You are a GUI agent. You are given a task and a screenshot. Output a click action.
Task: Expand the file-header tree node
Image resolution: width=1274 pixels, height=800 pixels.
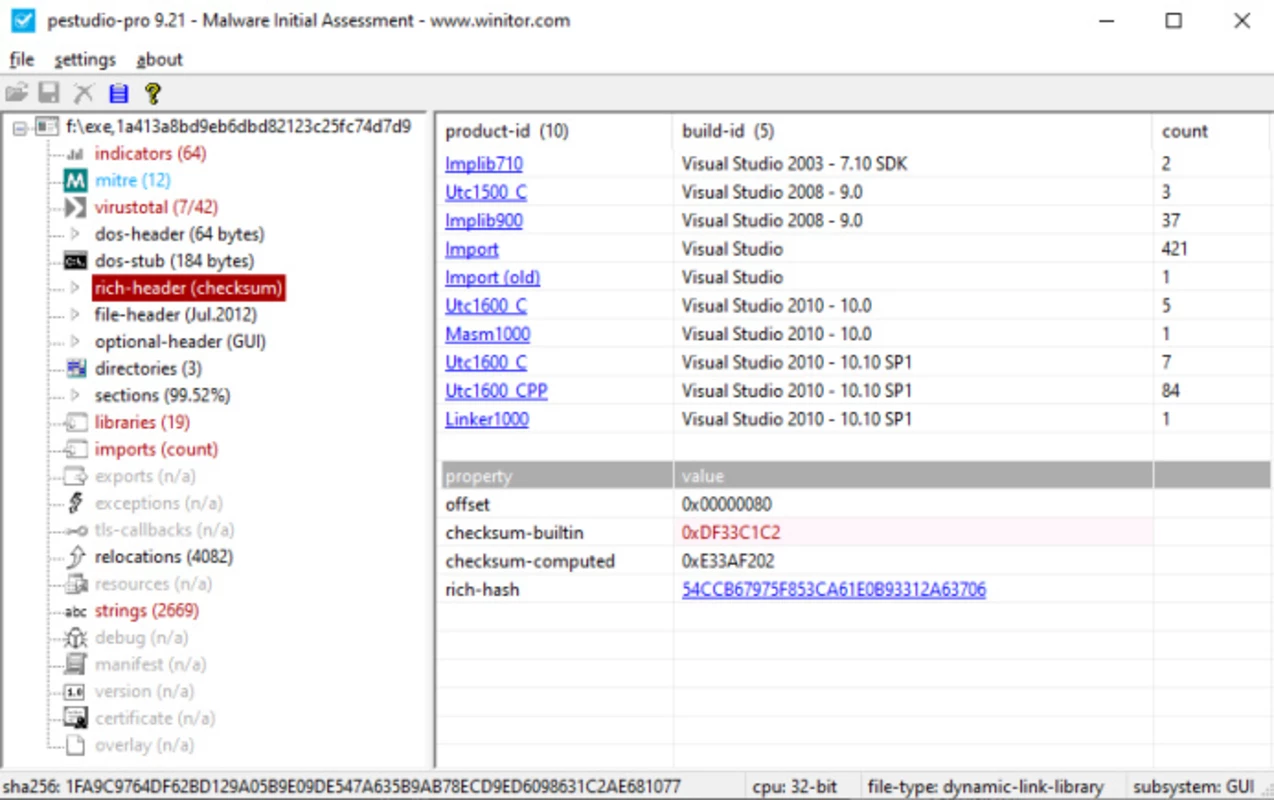(x=75, y=315)
